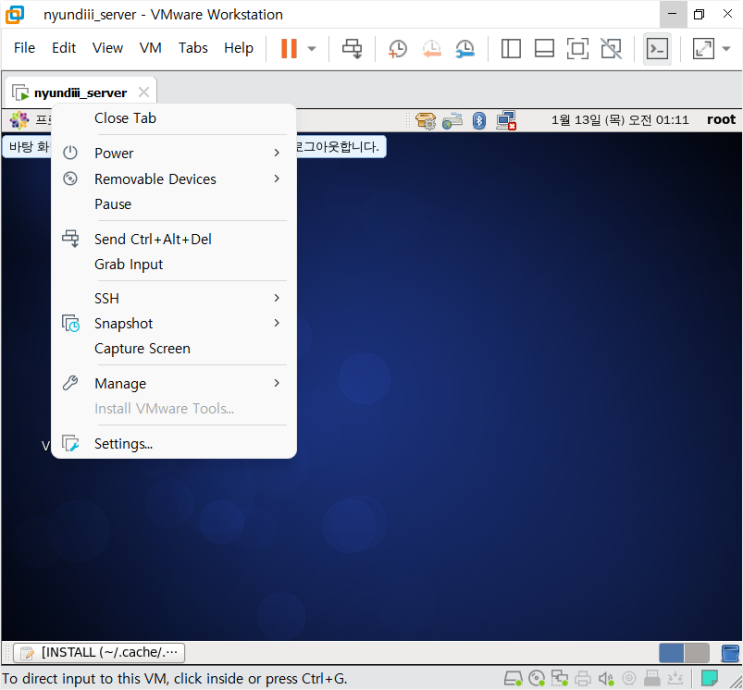Viewport: 743px width, 690px height.
Task: Select Pause from the context menu
Action: [x=173, y=204]
